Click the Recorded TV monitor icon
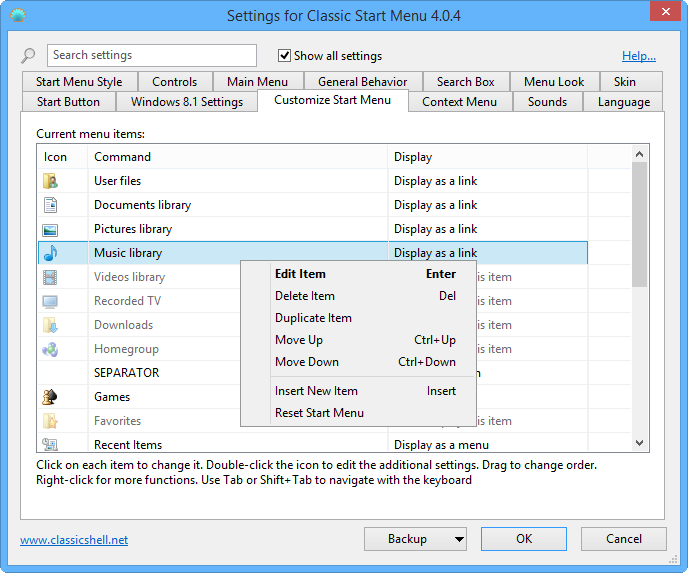 click(50, 301)
